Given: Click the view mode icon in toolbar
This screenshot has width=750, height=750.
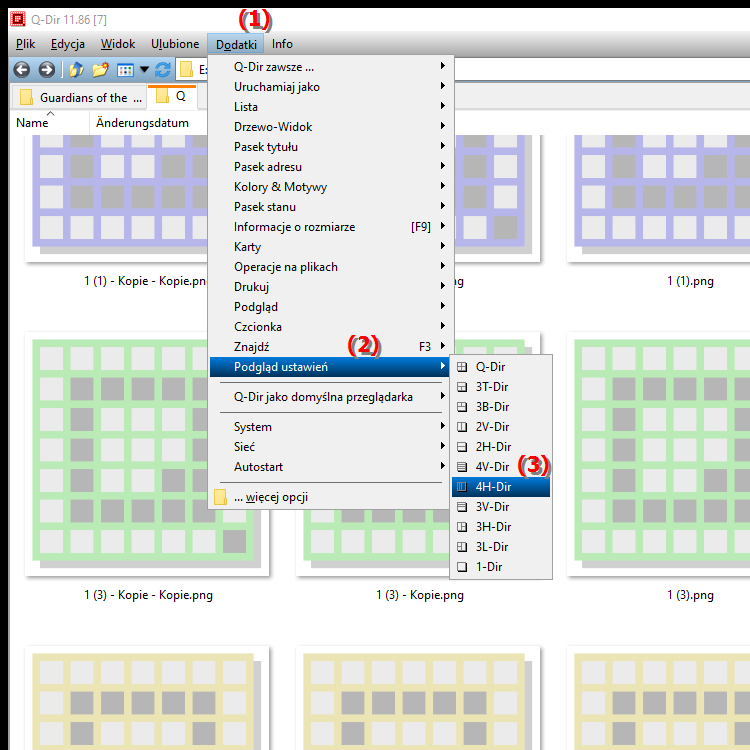Looking at the screenshot, I should pos(125,70).
